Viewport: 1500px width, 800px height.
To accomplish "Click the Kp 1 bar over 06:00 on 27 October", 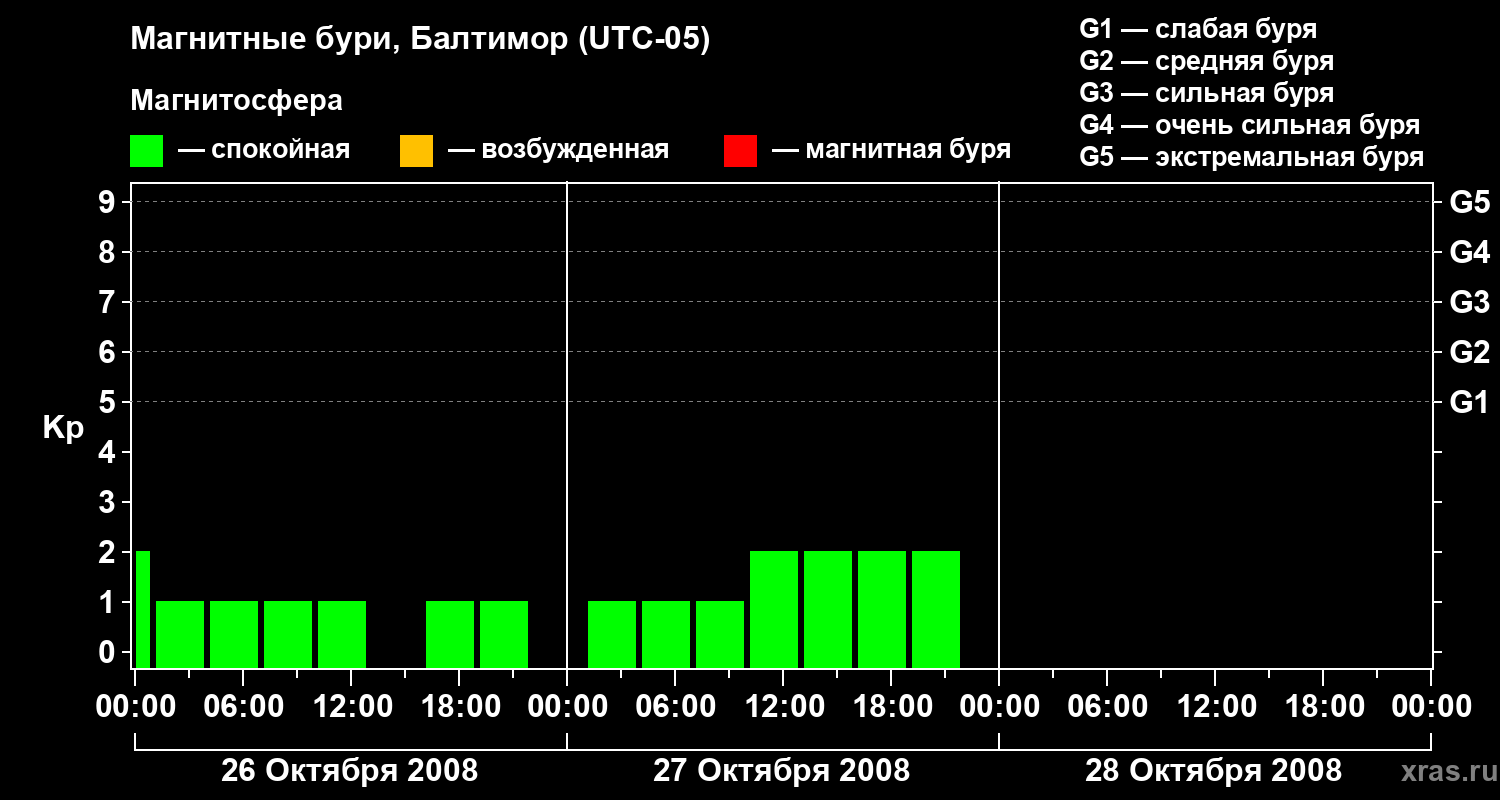I will click(x=666, y=634).
